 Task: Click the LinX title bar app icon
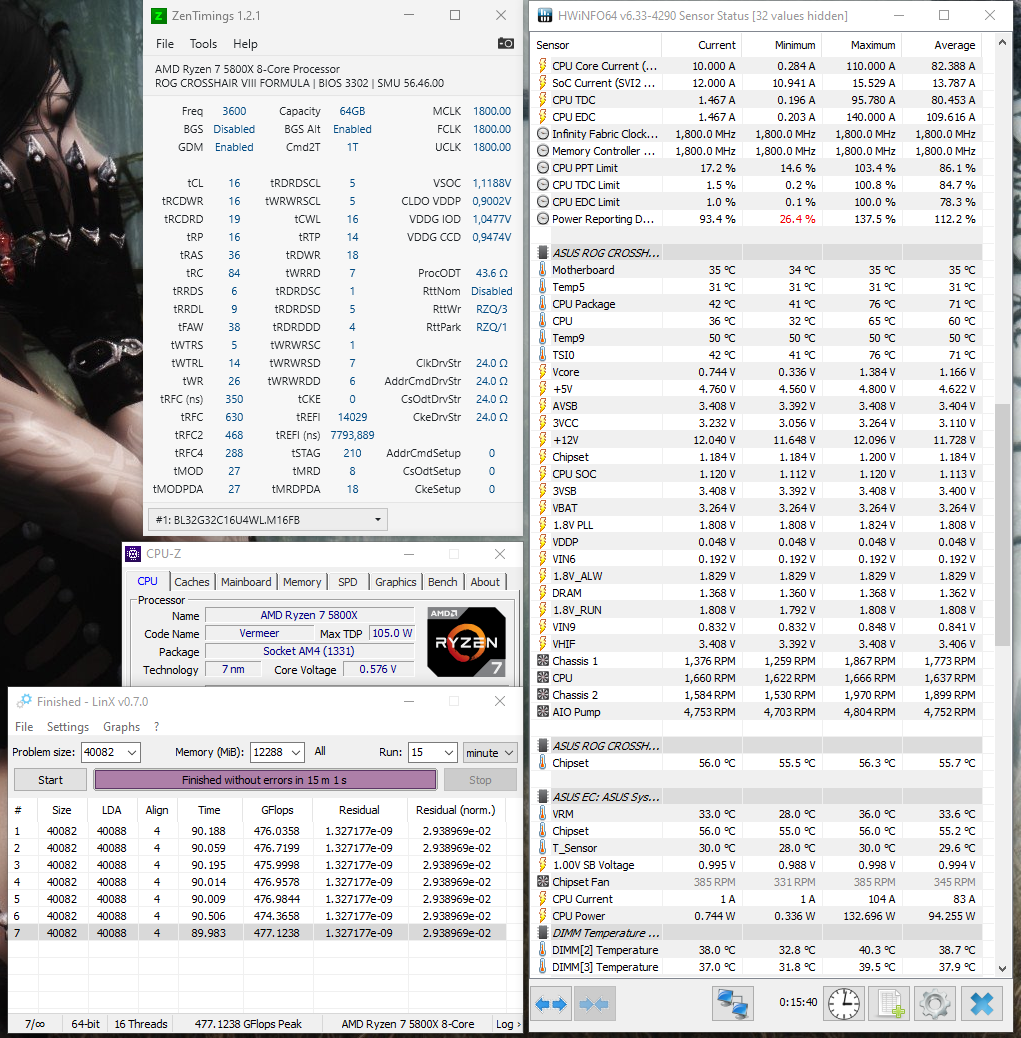[24, 701]
